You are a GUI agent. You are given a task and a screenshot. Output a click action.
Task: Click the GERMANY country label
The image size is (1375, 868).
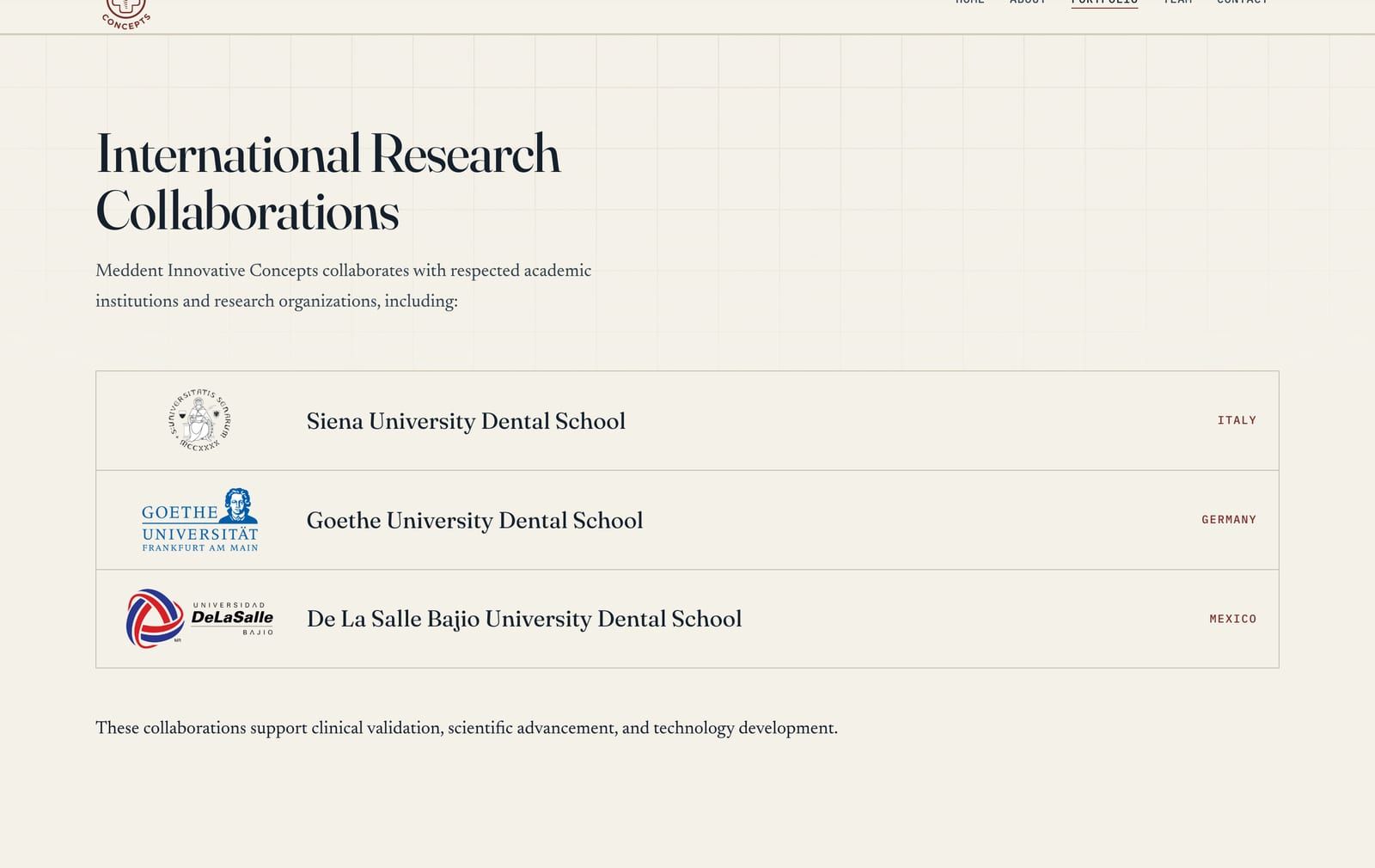[1229, 520]
